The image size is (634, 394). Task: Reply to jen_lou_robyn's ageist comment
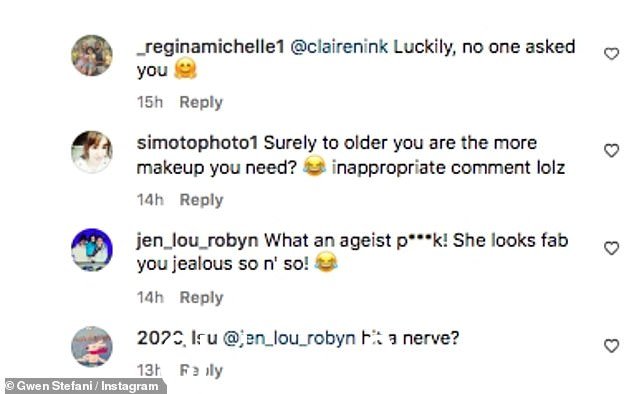pos(201,297)
